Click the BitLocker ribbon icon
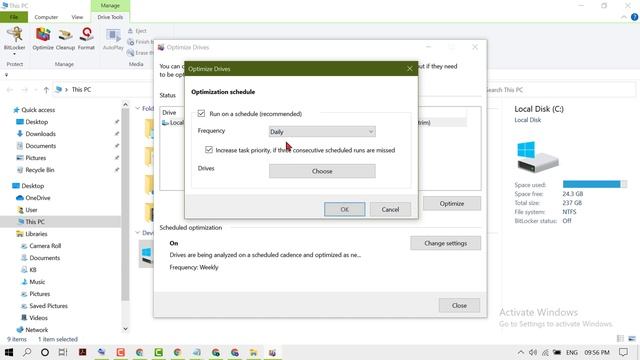 pyautogui.click(x=15, y=38)
